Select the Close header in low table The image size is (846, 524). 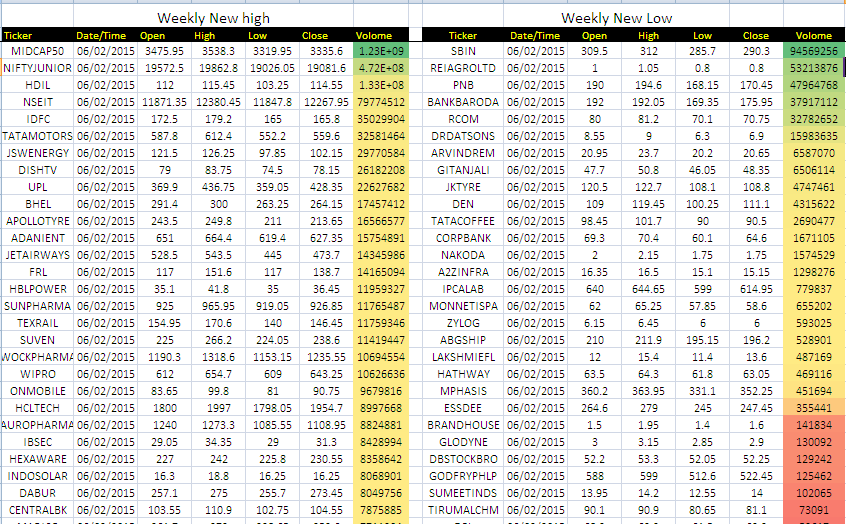[x=755, y=36]
